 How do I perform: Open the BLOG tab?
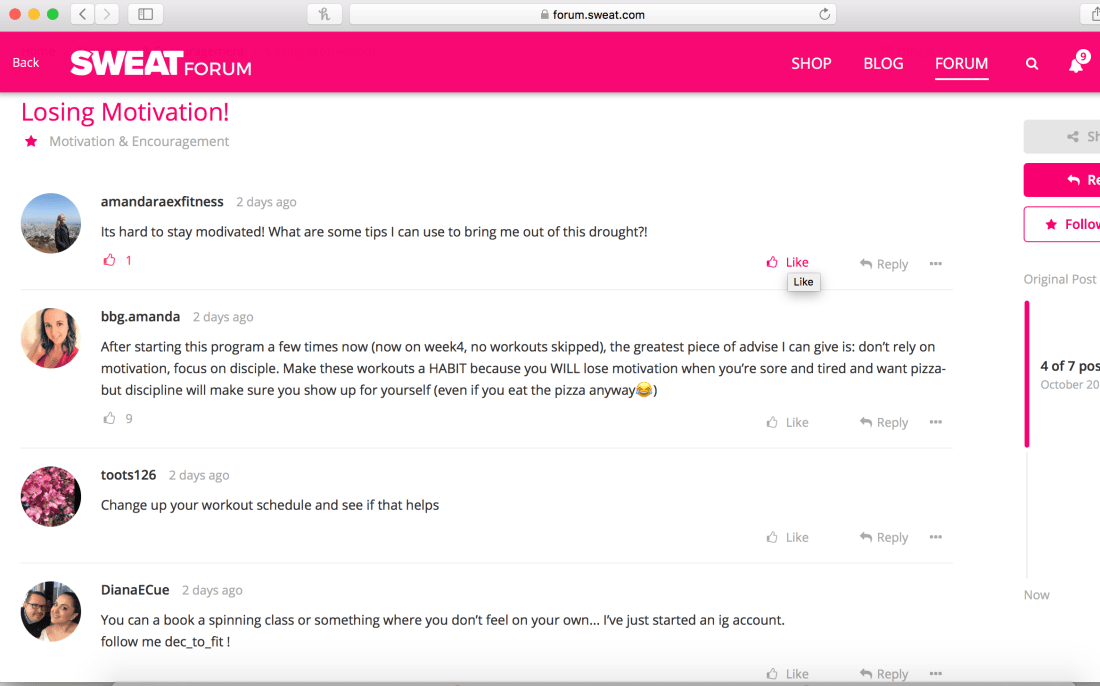(x=883, y=63)
